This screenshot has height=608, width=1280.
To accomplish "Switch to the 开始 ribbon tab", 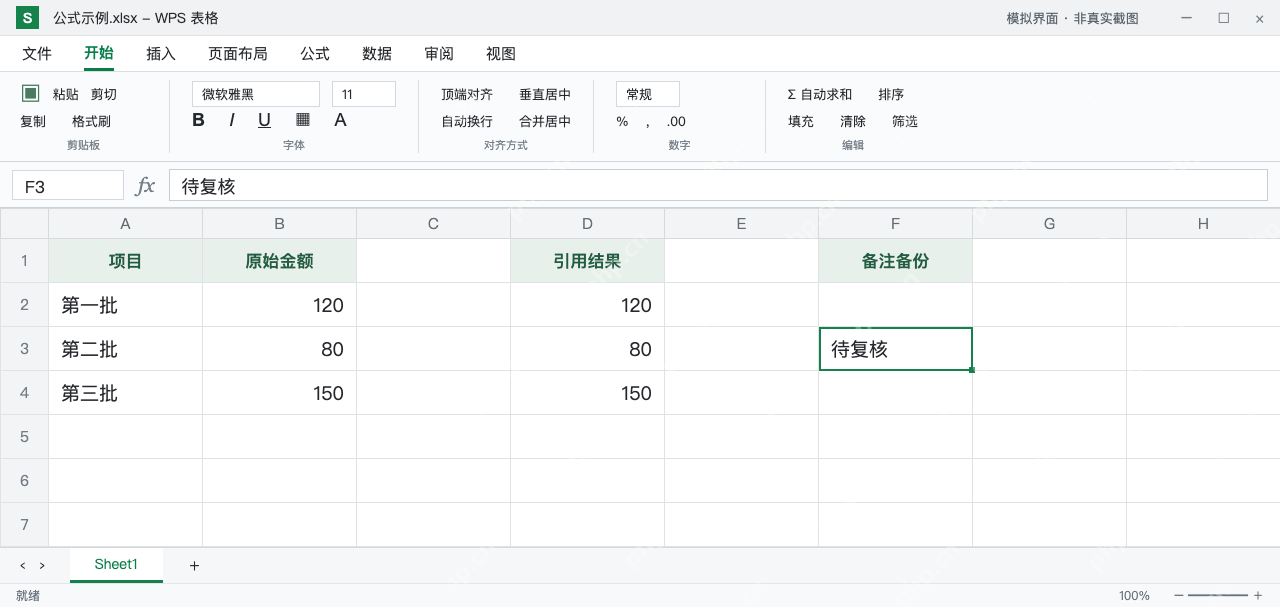I will click(99, 54).
